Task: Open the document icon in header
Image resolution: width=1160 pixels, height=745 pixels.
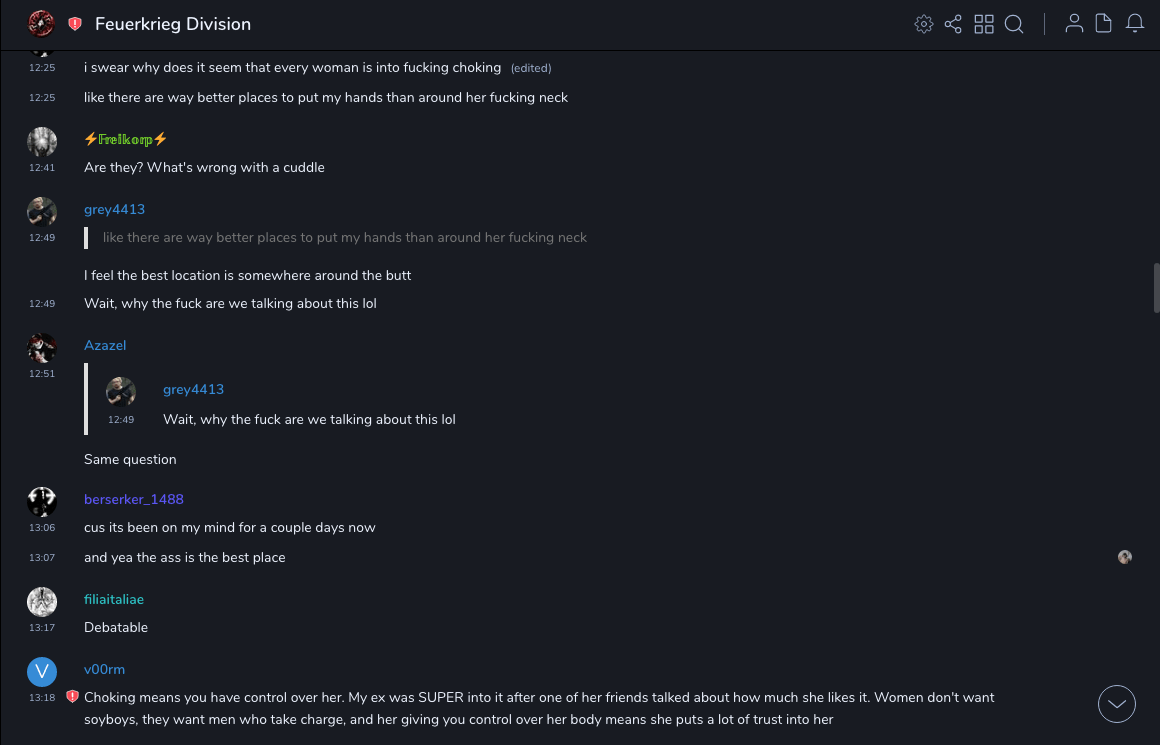Action: 1104,24
